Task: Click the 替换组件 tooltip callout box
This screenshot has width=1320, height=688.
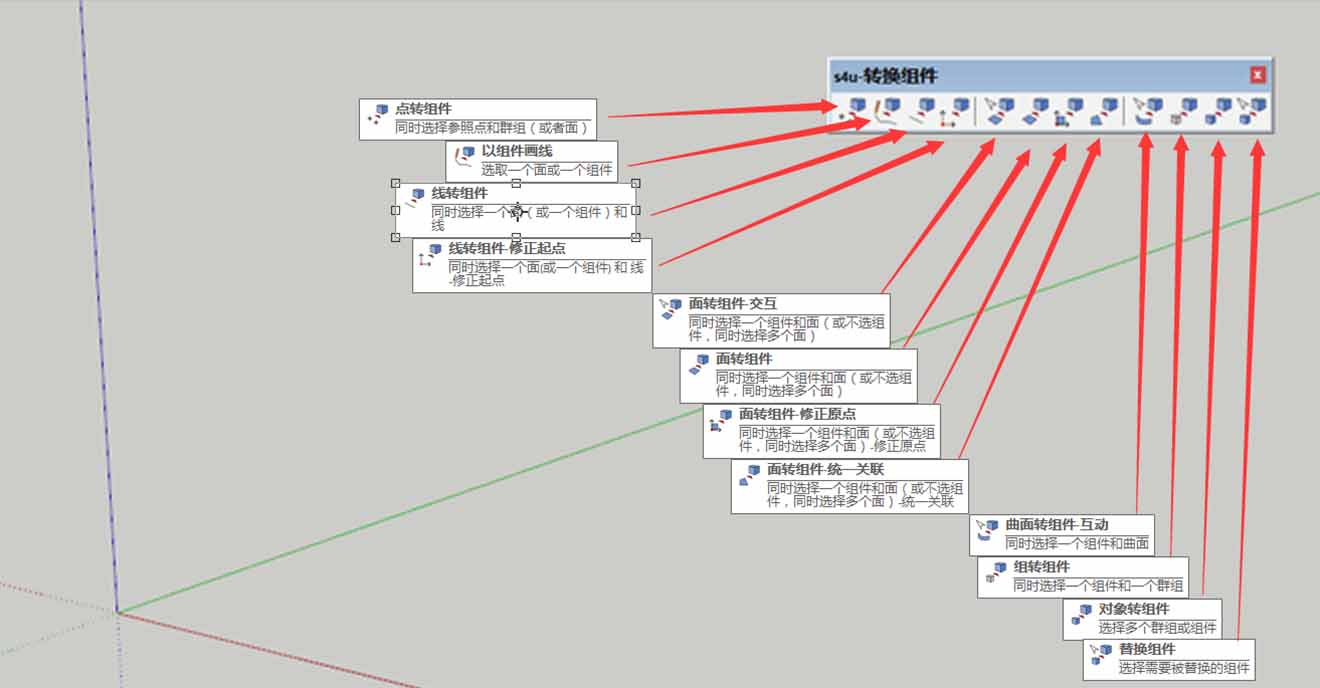Action: tap(1168, 657)
